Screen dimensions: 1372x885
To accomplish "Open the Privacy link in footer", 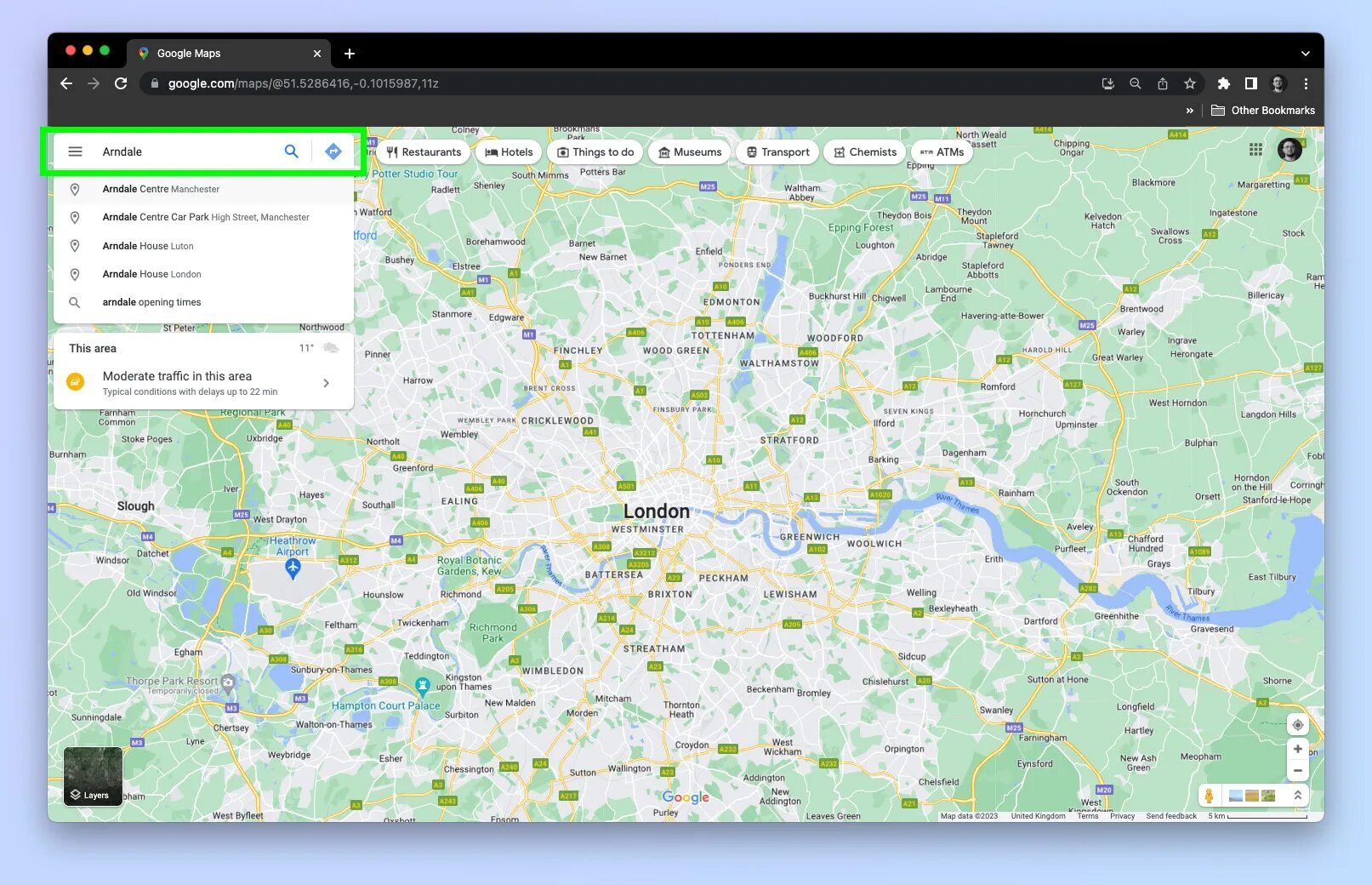I will click(1122, 816).
